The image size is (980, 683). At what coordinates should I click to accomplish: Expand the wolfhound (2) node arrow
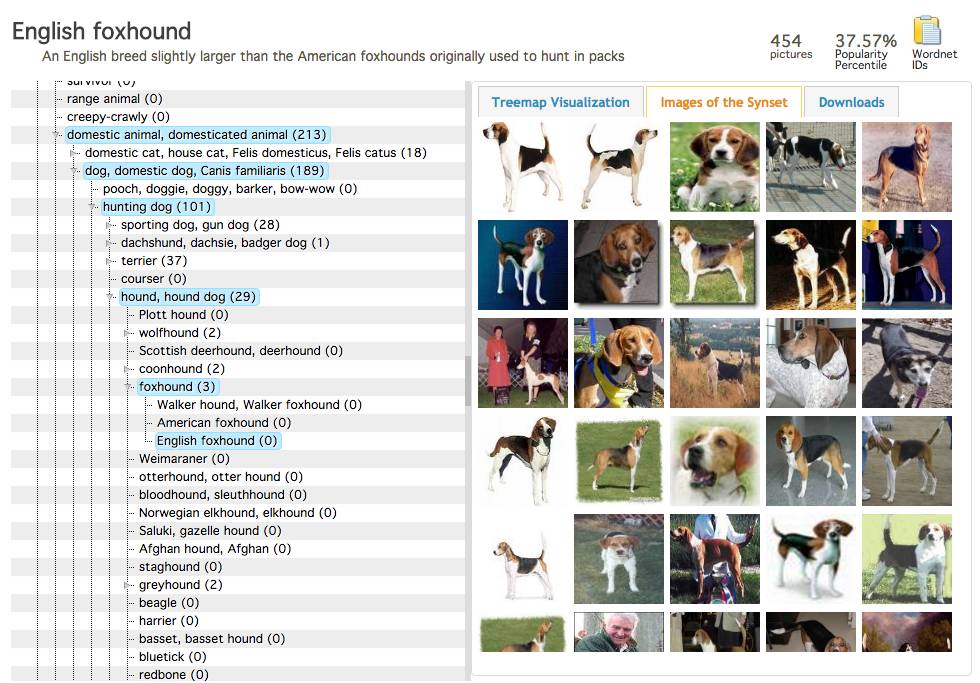point(129,333)
